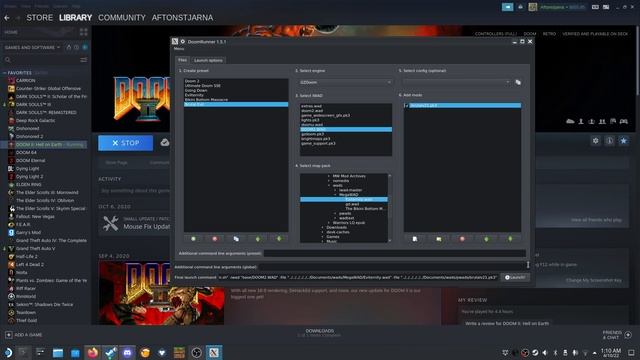Expand the pwads folder in map pack tree
Screen dimensions: 640x360
pyautogui.click(x=335, y=213)
